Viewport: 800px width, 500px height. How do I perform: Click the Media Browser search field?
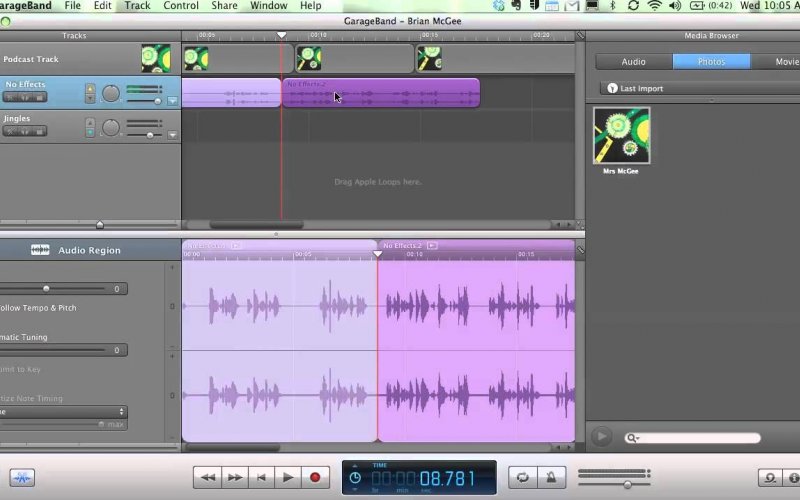[692, 438]
